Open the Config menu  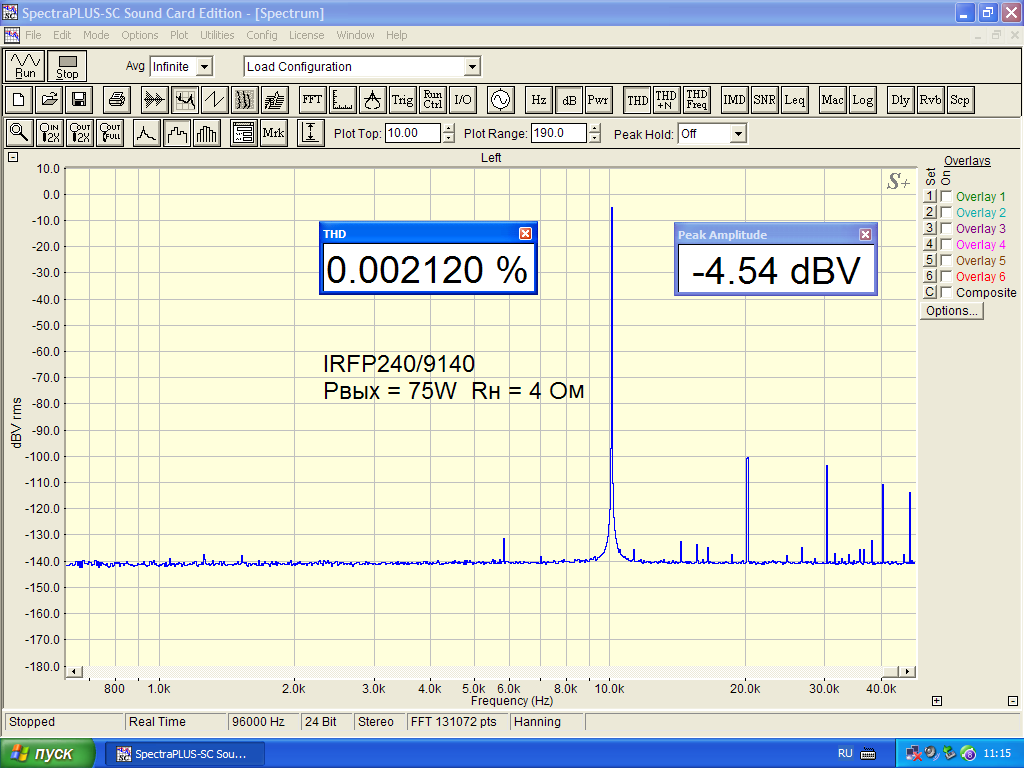[262, 35]
